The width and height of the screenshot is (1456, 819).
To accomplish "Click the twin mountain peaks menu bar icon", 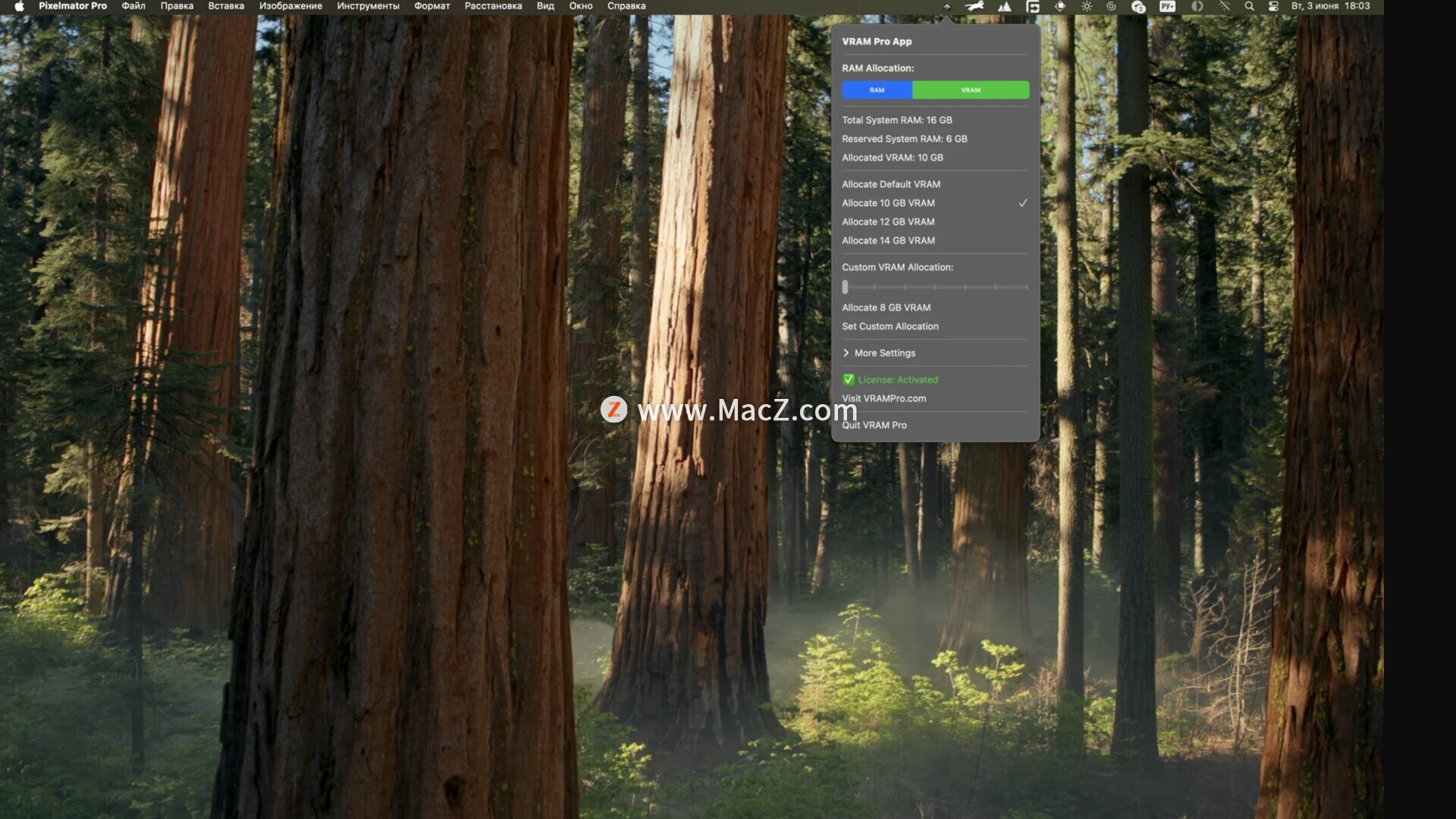I will pyautogui.click(x=1004, y=6).
